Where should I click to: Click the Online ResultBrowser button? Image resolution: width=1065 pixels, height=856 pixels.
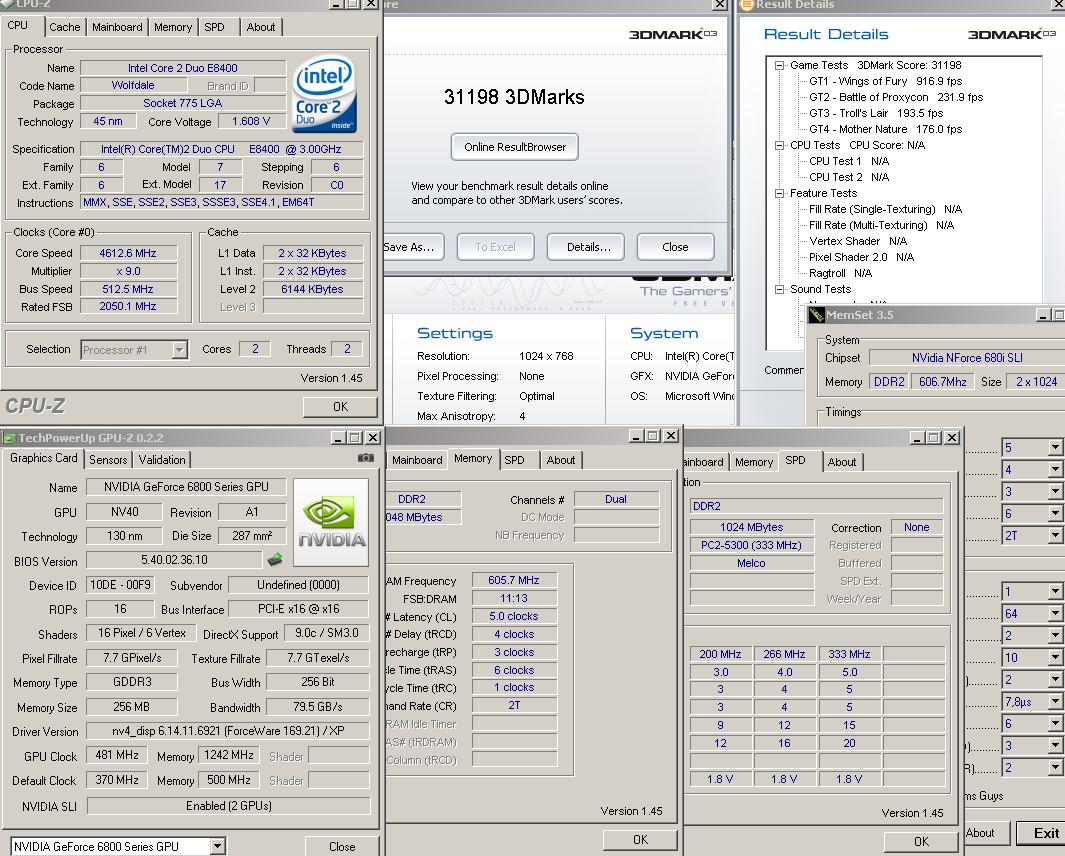click(515, 147)
